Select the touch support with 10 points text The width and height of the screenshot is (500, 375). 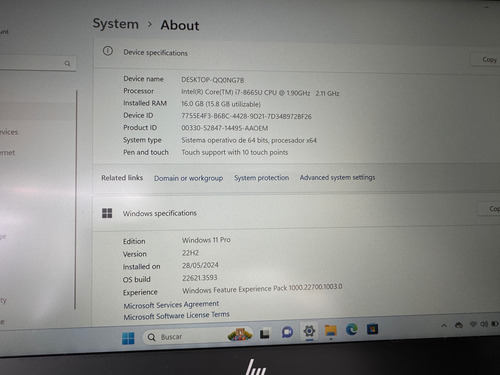click(235, 152)
